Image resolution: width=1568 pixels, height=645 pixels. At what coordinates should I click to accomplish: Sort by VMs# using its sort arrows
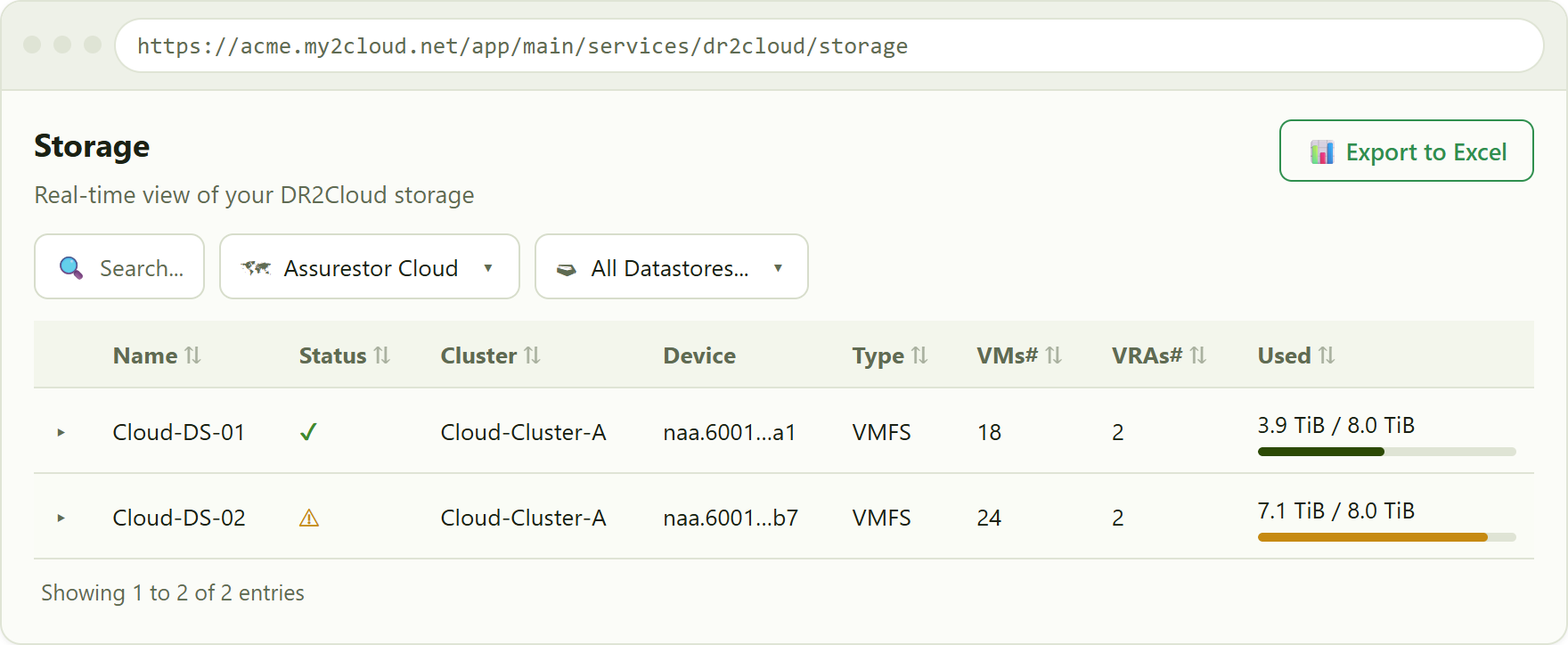pos(1053,355)
